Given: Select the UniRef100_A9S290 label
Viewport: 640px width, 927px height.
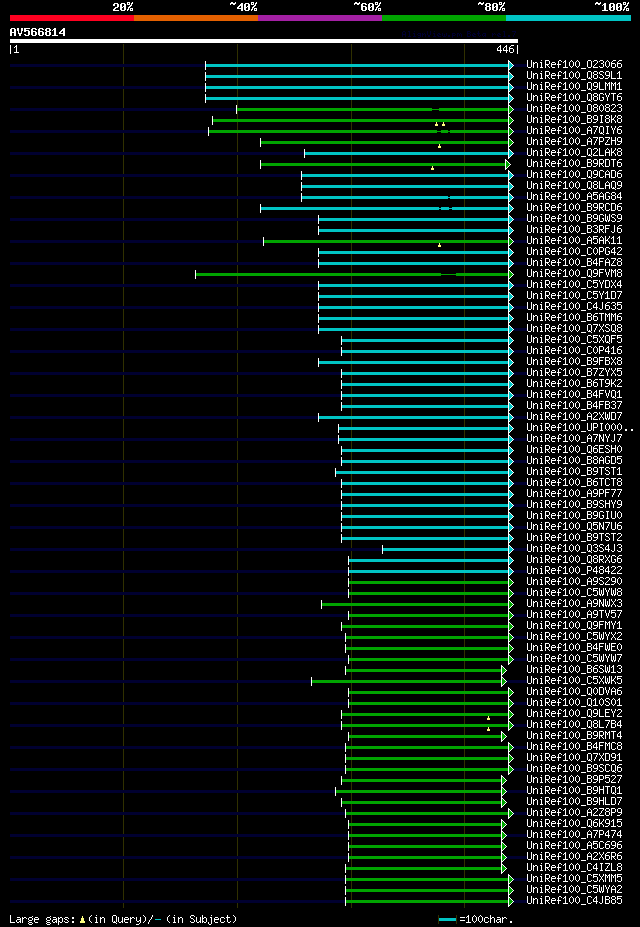Looking at the screenshot, I should tap(574, 581).
